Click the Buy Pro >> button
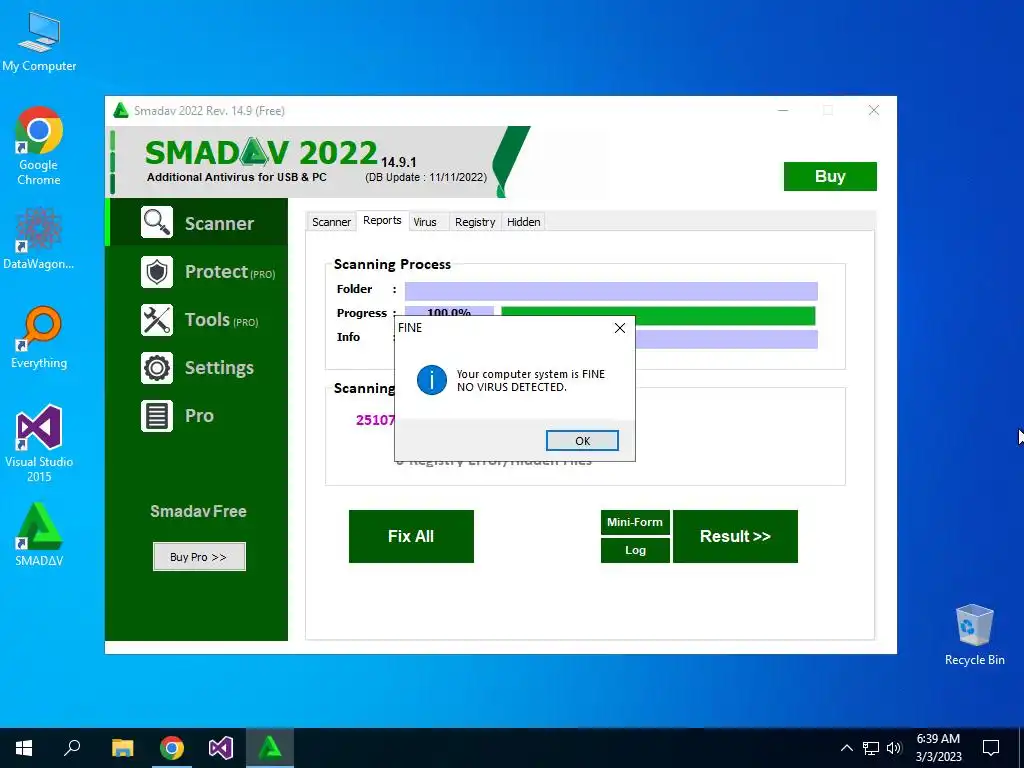Screen dimensions: 1024x768 (x=199, y=556)
